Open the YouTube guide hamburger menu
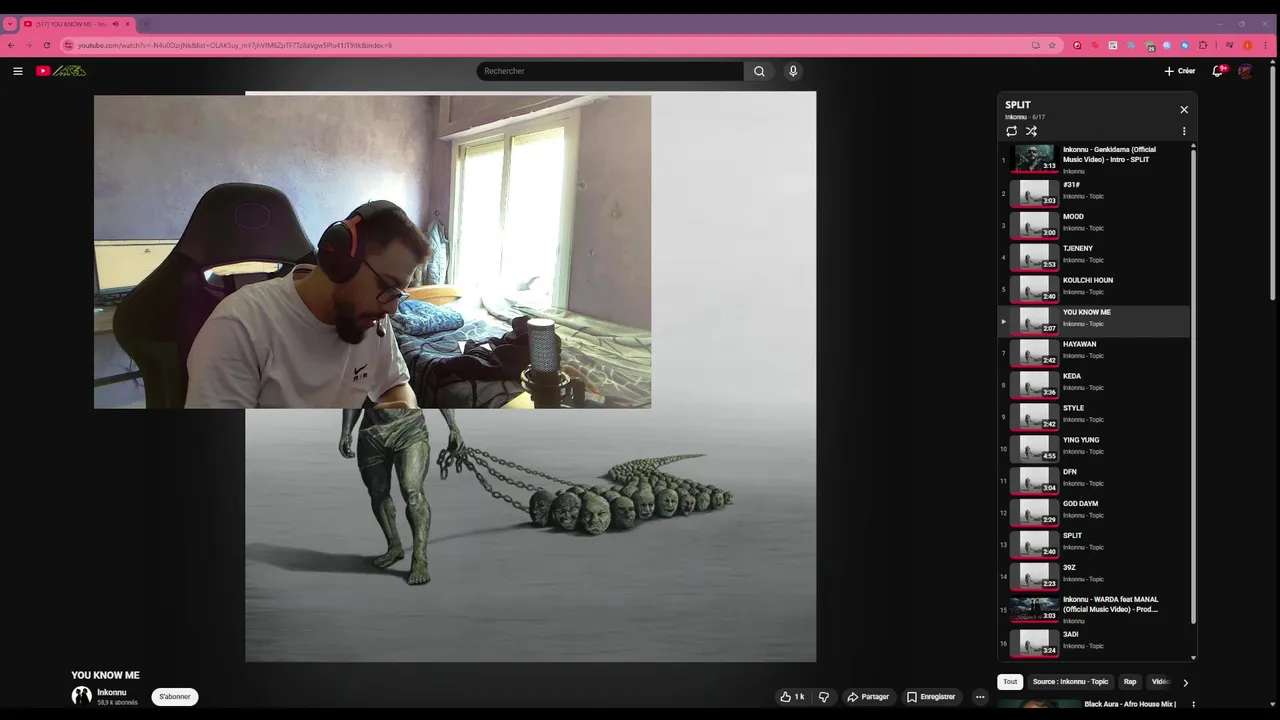The image size is (1280, 720). point(17,71)
